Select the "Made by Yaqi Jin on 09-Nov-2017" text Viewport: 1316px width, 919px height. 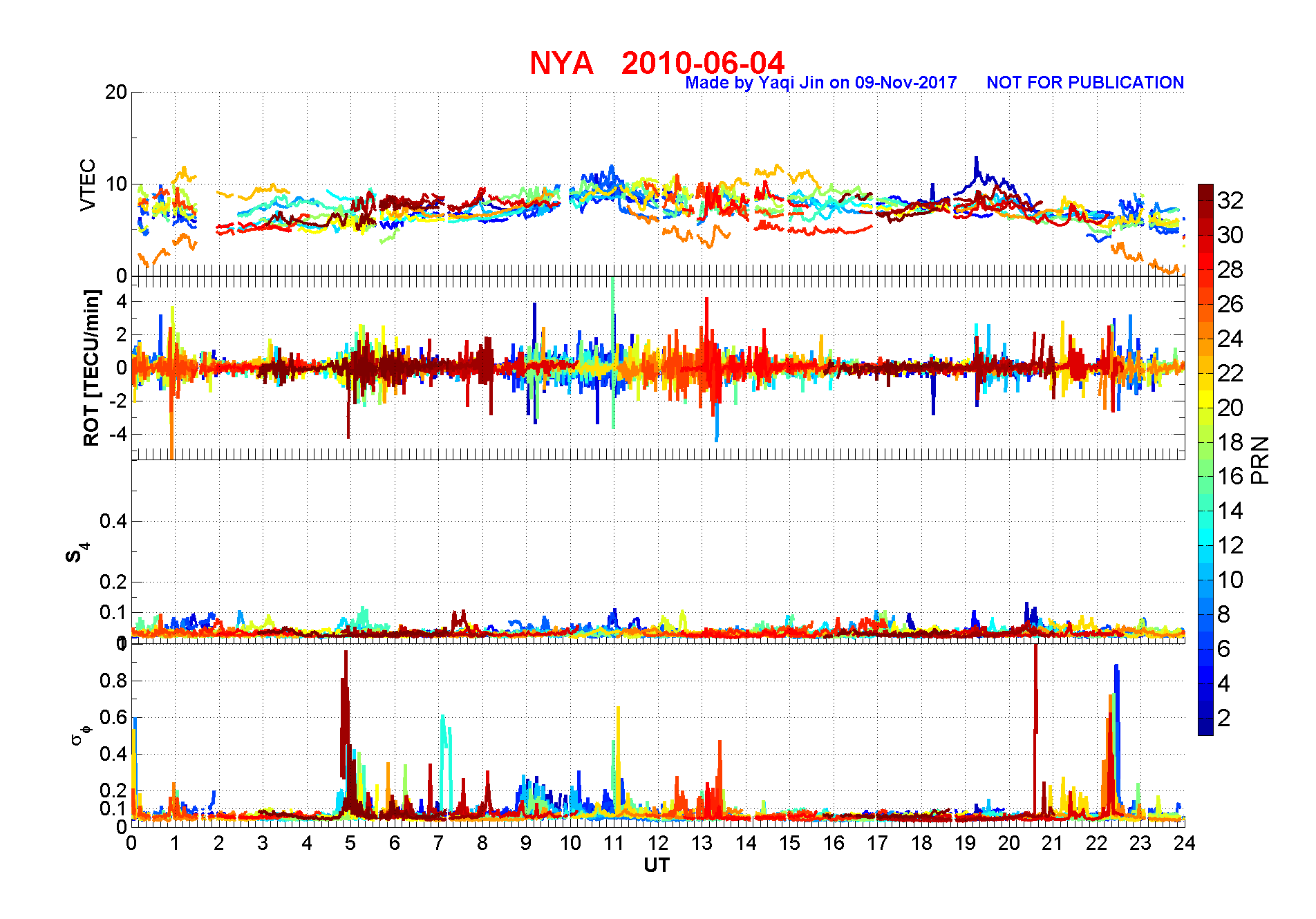821,83
